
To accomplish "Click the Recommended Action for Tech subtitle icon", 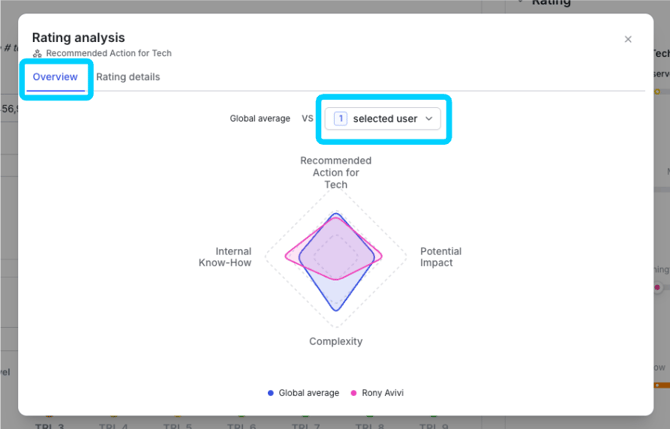I will pyautogui.click(x=38, y=53).
